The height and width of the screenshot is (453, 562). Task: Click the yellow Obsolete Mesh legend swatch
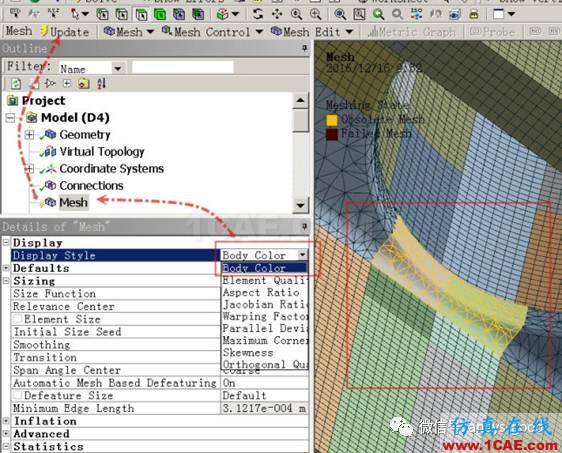332,120
